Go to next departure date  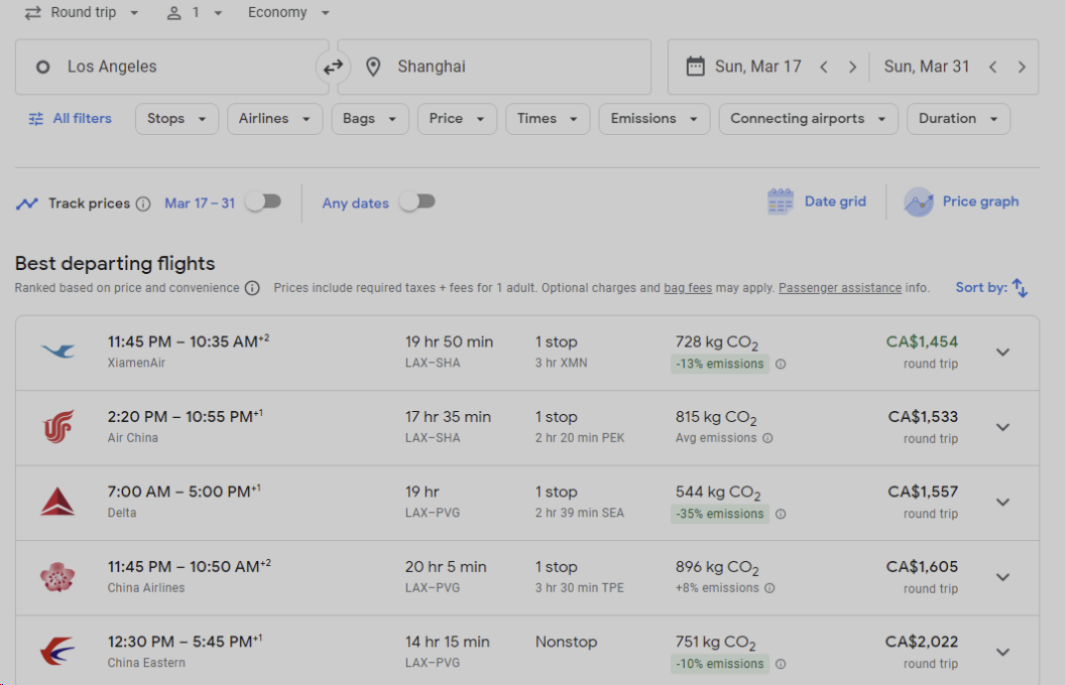(852, 67)
